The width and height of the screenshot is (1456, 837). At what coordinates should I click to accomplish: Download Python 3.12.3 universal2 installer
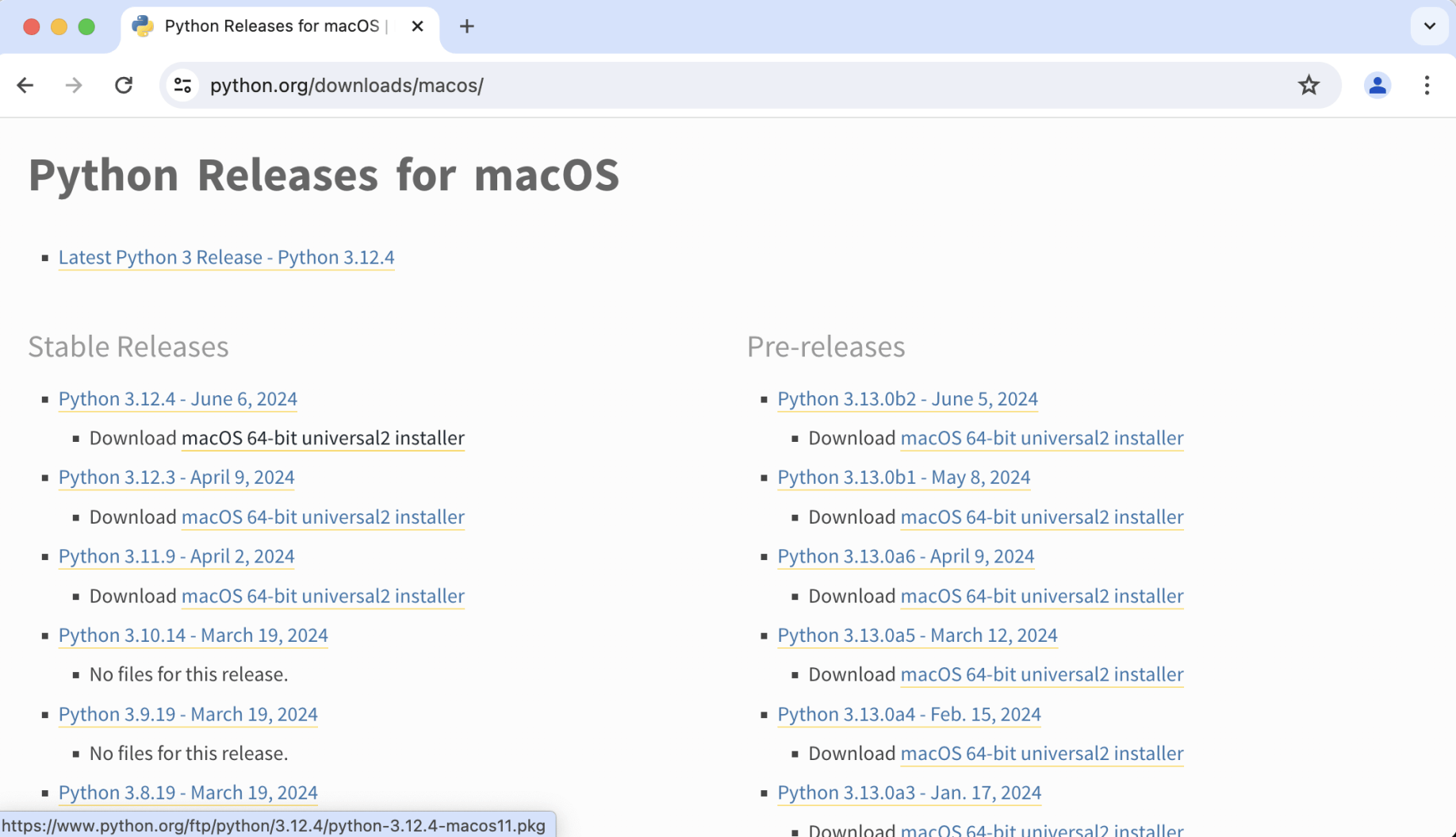[323, 517]
